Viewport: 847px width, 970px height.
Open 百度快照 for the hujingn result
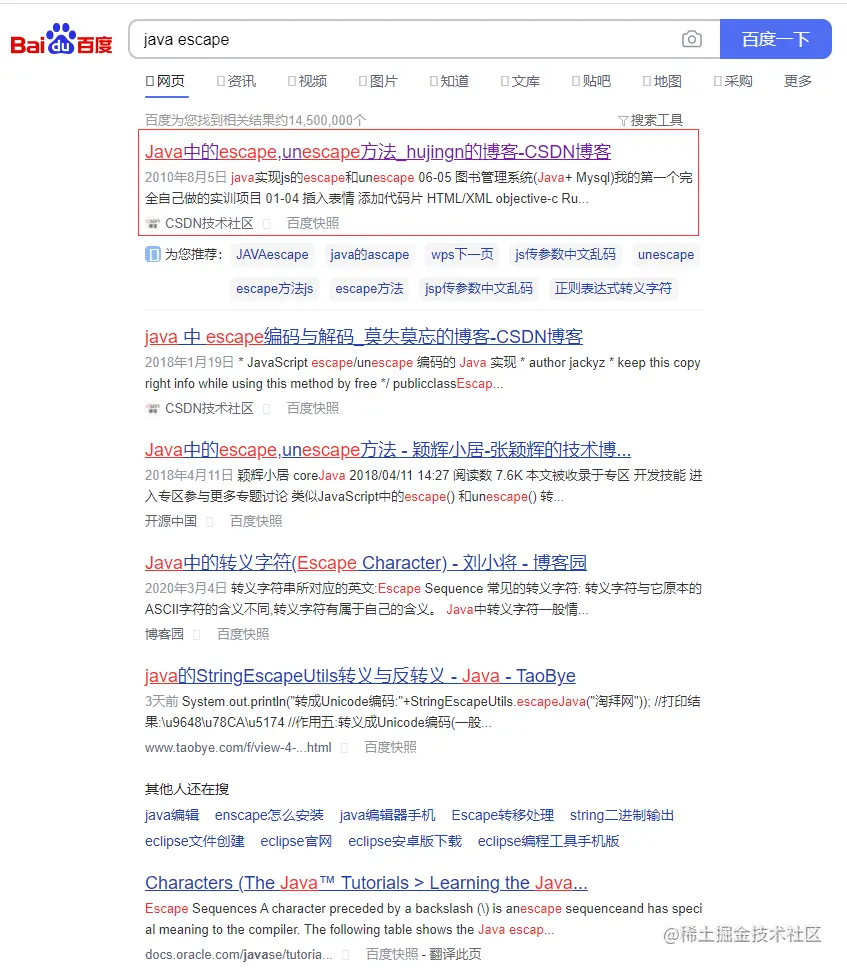click(x=312, y=223)
